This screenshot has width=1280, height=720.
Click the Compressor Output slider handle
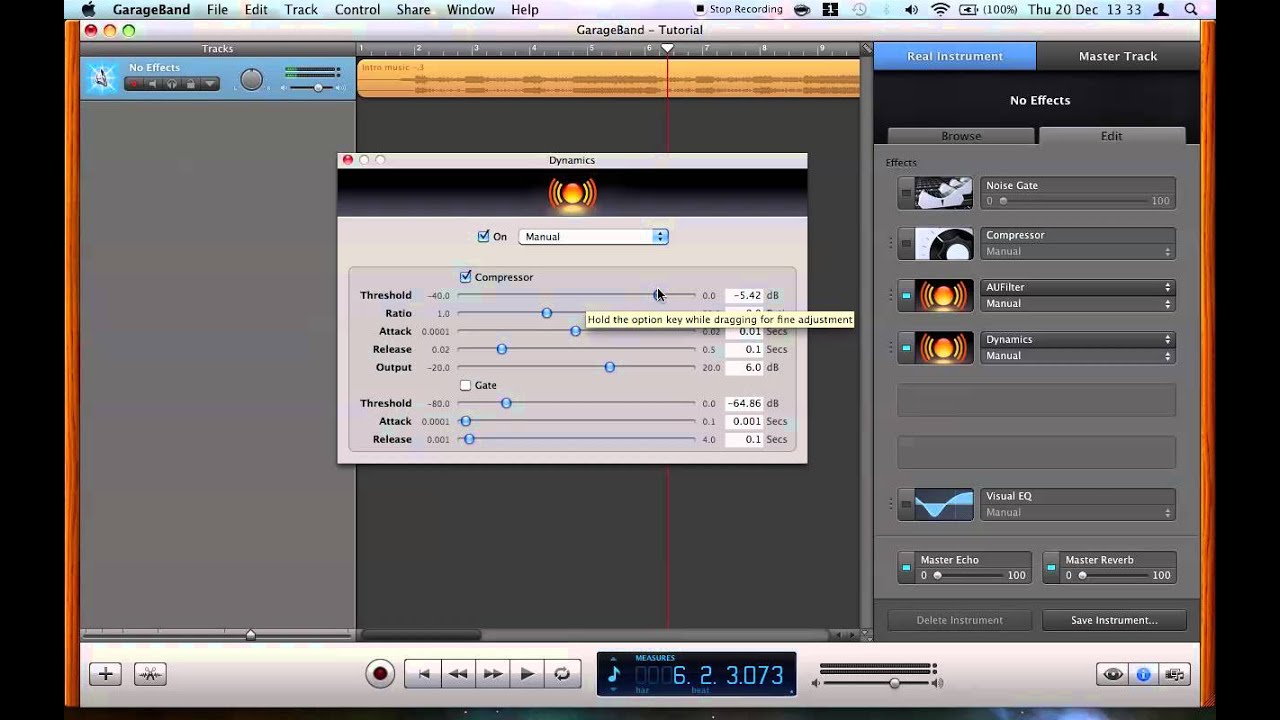click(x=610, y=367)
